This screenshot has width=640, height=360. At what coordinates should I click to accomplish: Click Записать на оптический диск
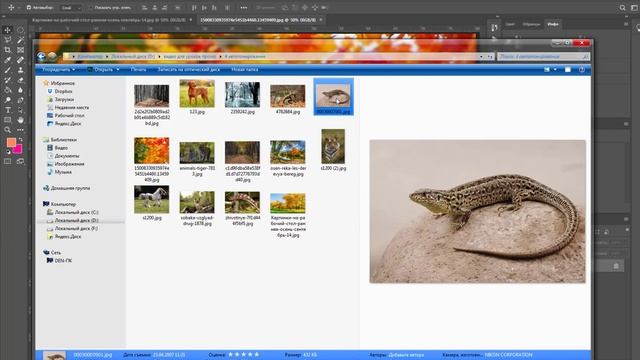[x=189, y=70]
